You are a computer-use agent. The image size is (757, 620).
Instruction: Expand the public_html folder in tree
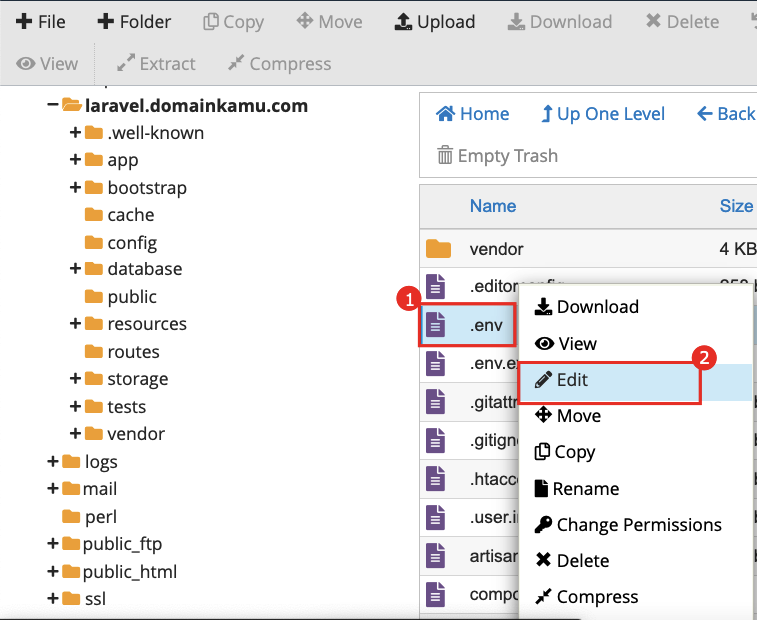click(53, 572)
